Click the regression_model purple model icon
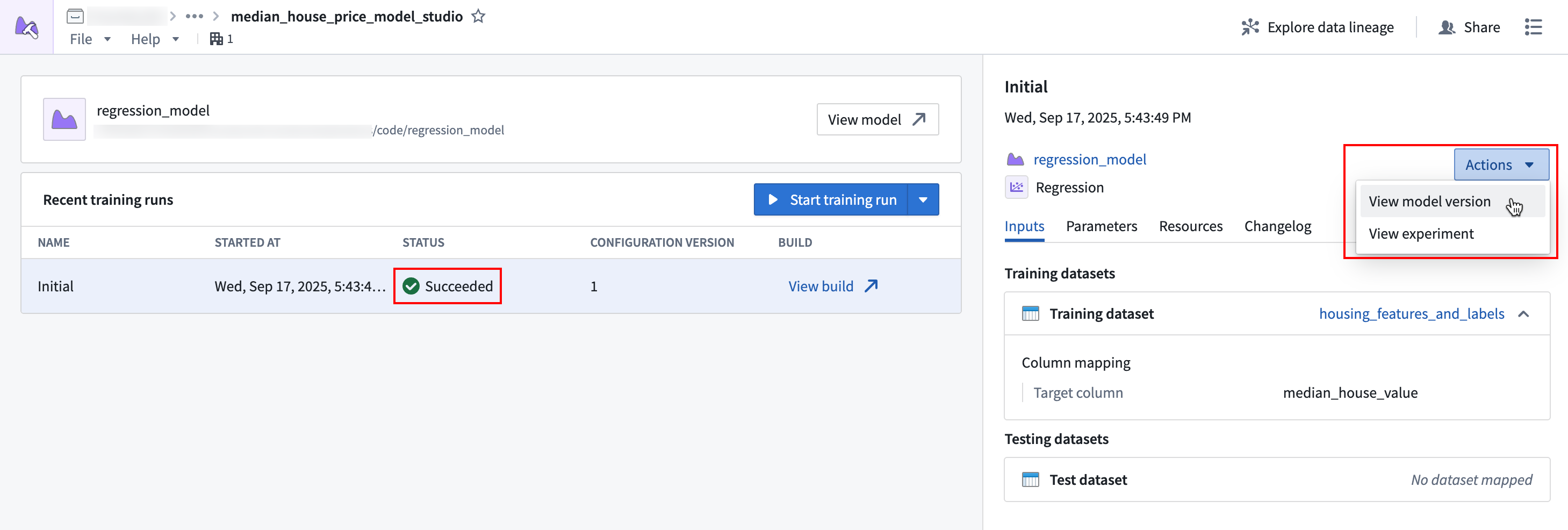1568x530 pixels. [x=64, y=119]
